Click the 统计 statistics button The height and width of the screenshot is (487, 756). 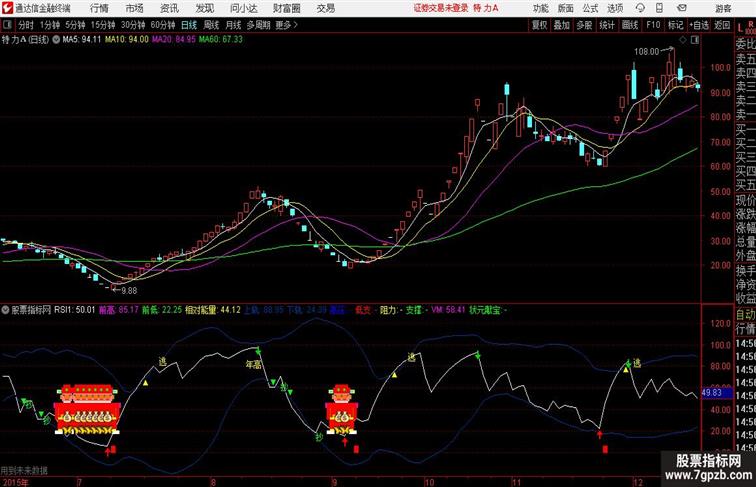607,25
